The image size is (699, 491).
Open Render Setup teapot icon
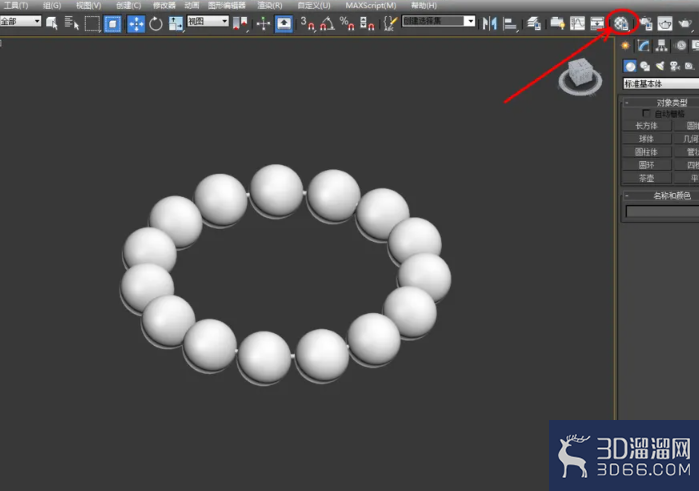tap(645, 24)
